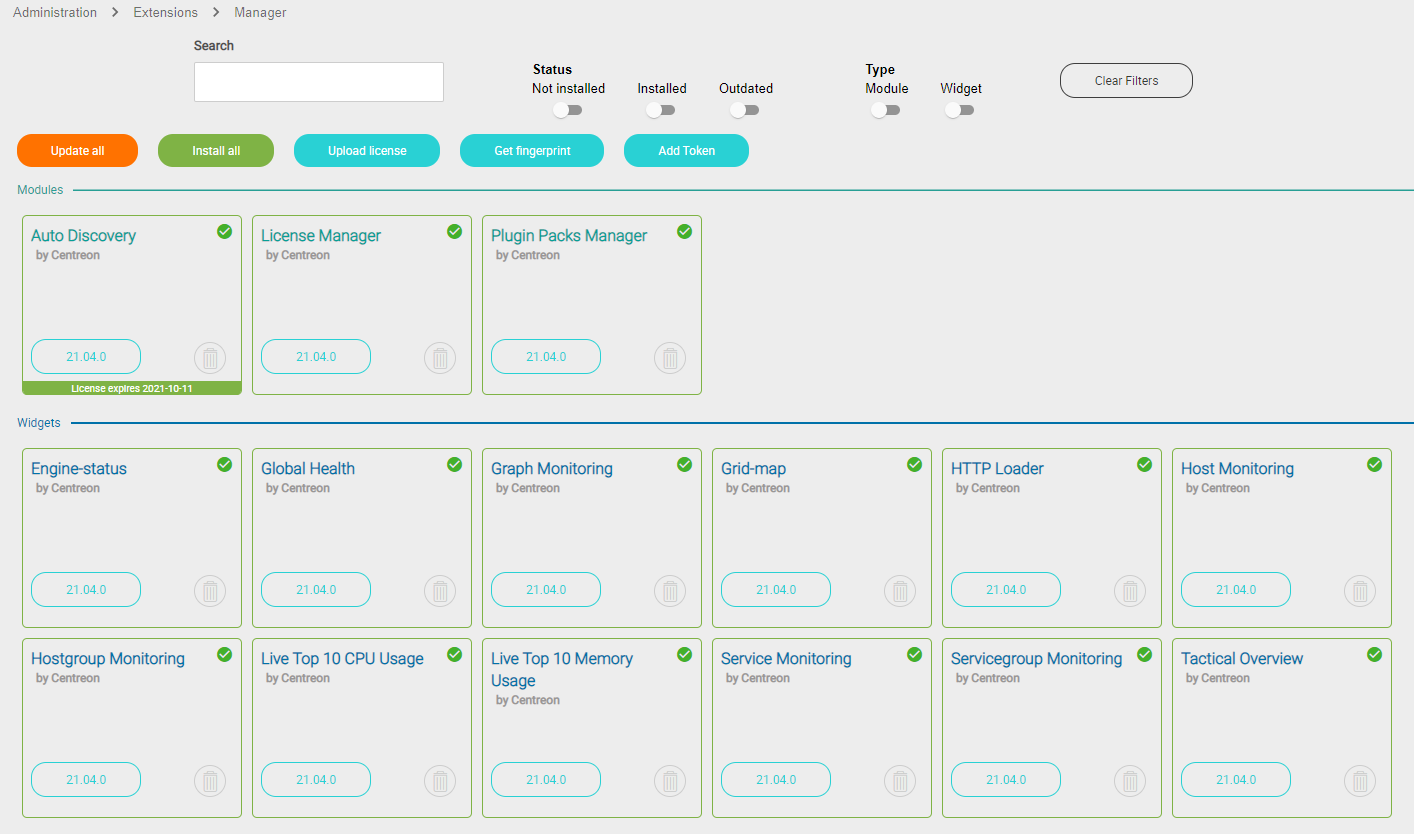Toggle the Outdated status filter
Screen dimensions: 1414x834
(x=744, y=110)
